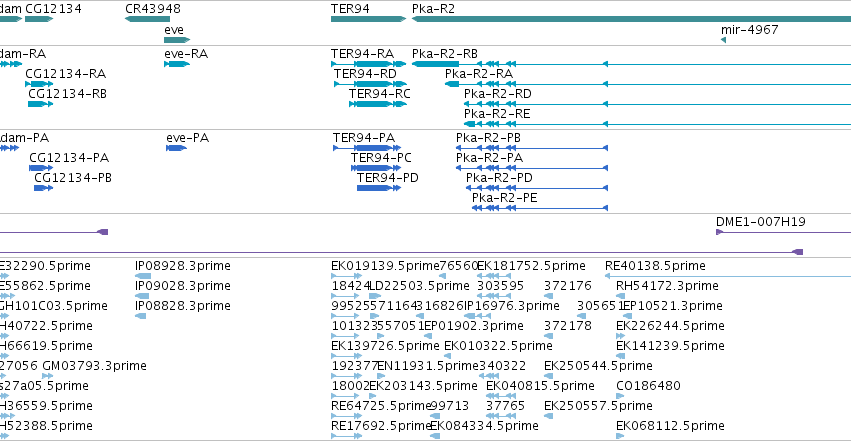Select the CG12134-RB transcript glyph
851x441 pixels.
(41, 104)
